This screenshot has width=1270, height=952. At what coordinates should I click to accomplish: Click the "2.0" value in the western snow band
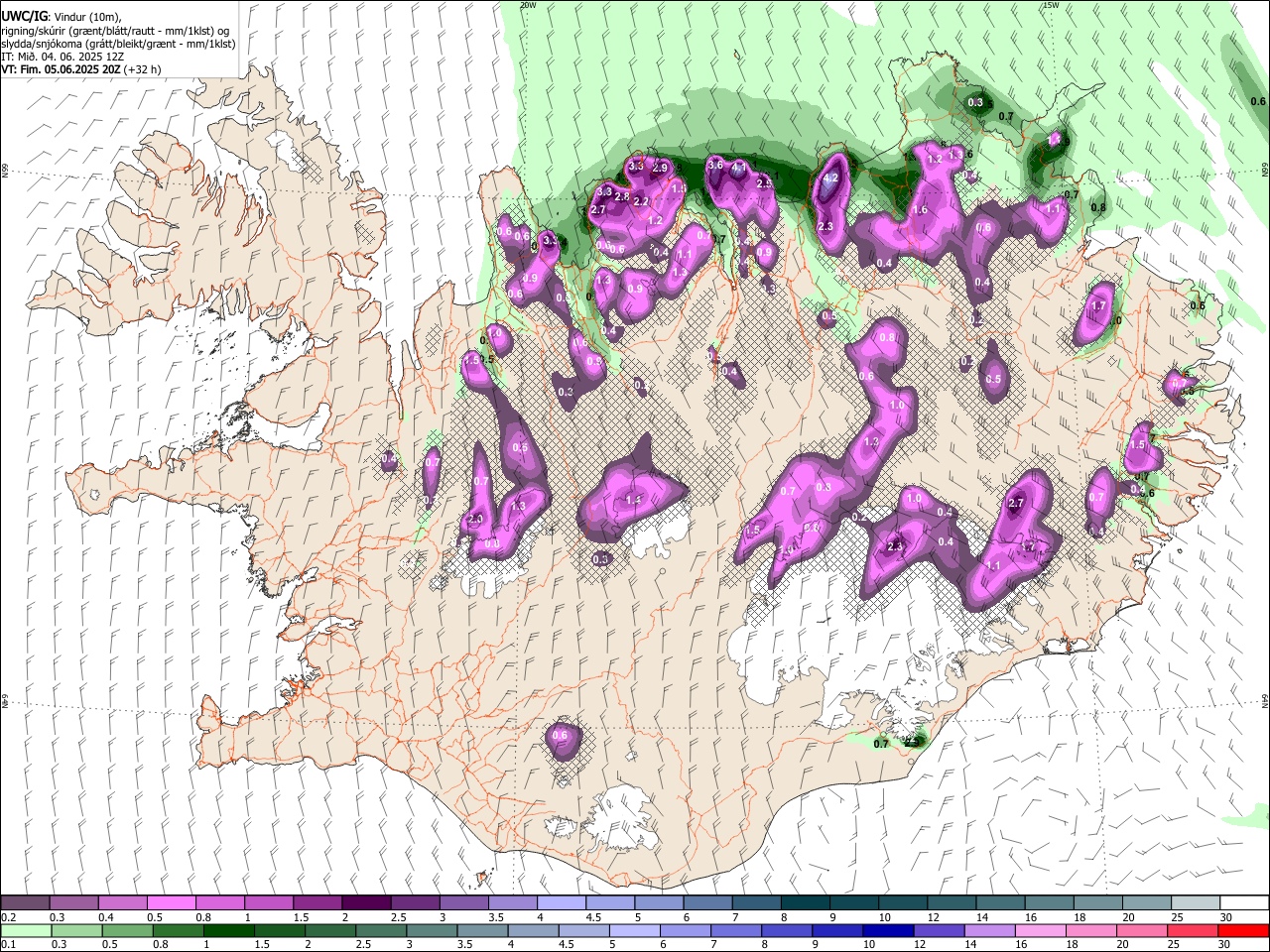(x=475, y=520)
